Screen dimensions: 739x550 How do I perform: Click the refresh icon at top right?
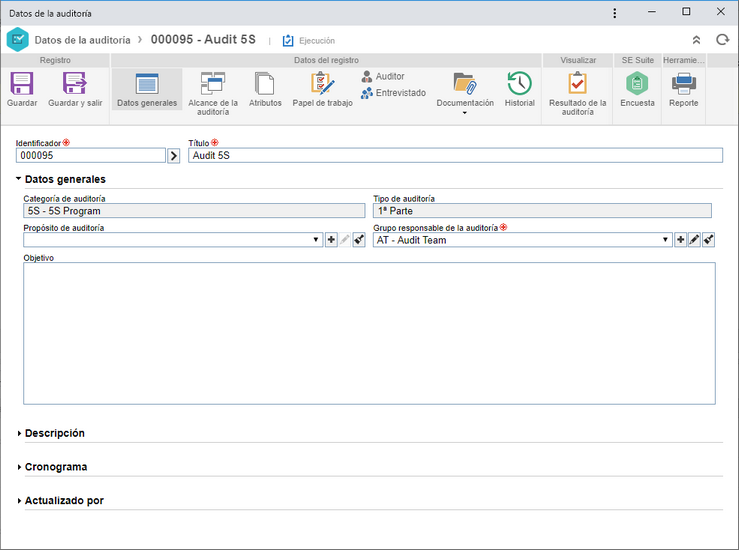(722, 40)
